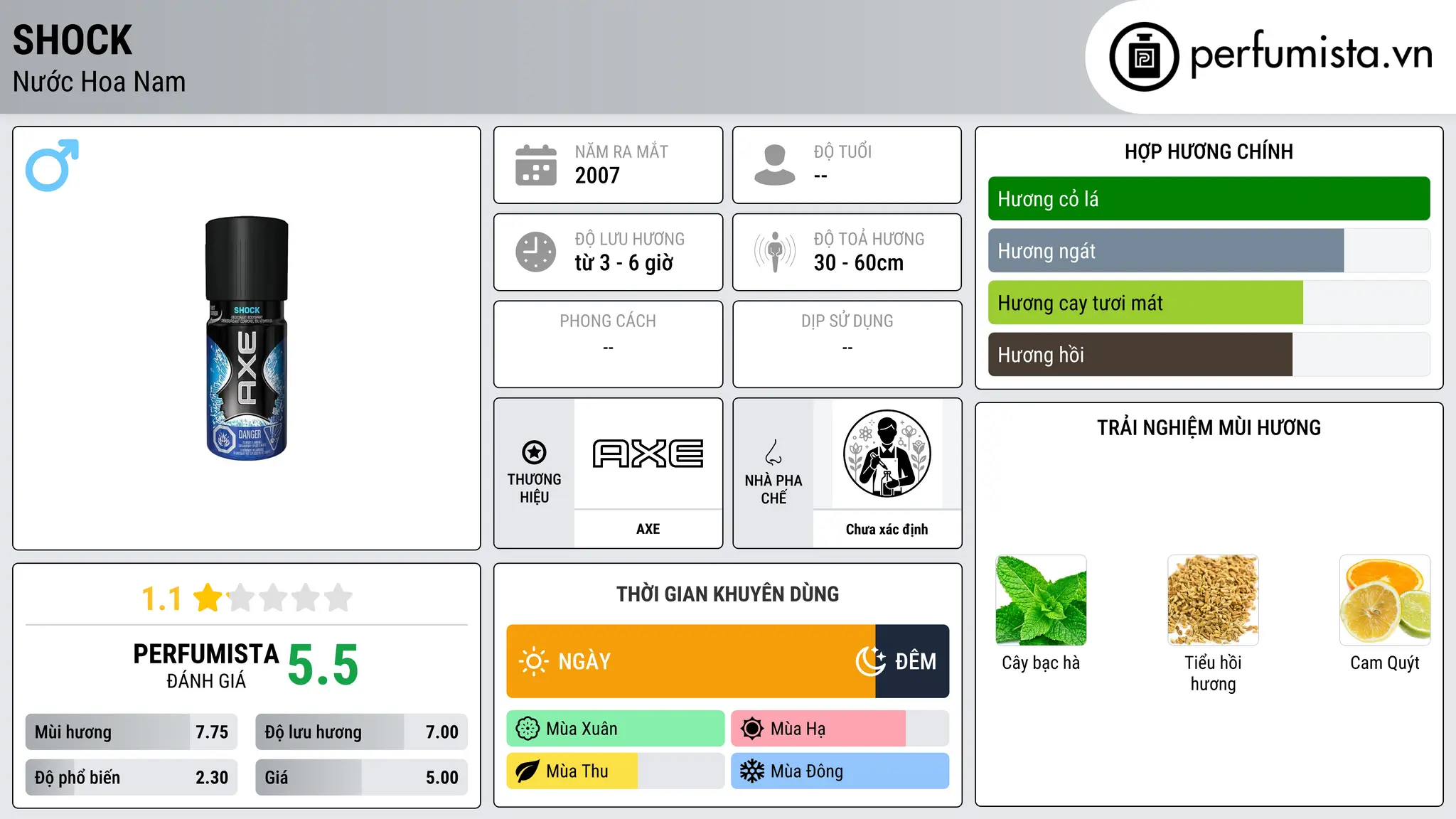Click the AXE brand logo
The image size is (1456, 819).
tap(648, 454)
